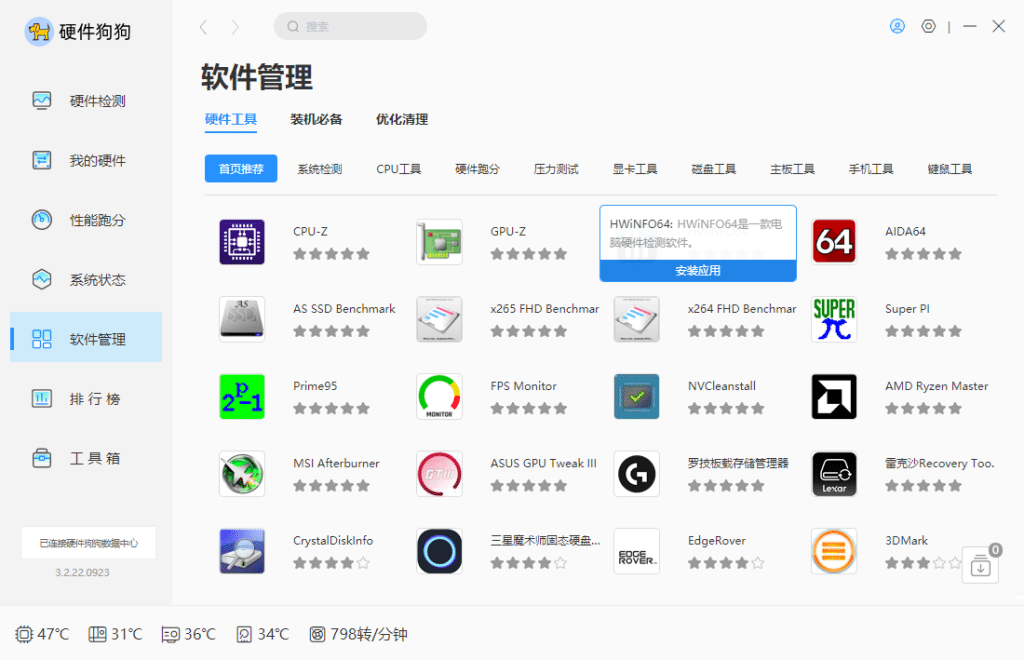Open the AMD Ryzen Master icon

point(833,396)
